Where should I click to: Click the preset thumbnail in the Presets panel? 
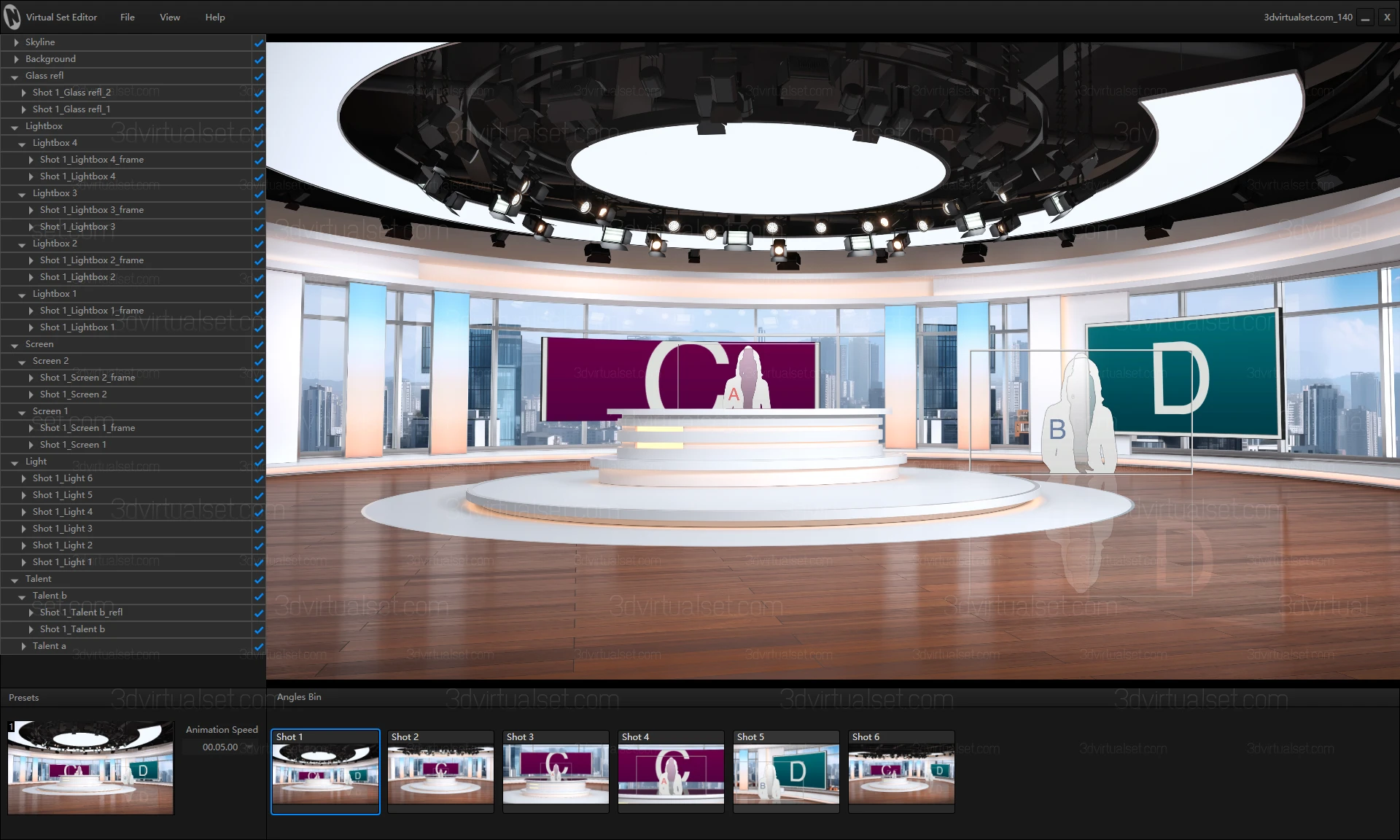(x=90, y=767)
